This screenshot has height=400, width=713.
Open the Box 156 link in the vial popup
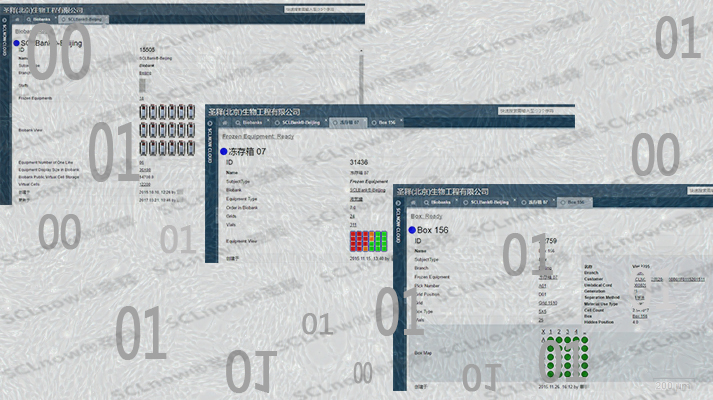tap(640, 316)
